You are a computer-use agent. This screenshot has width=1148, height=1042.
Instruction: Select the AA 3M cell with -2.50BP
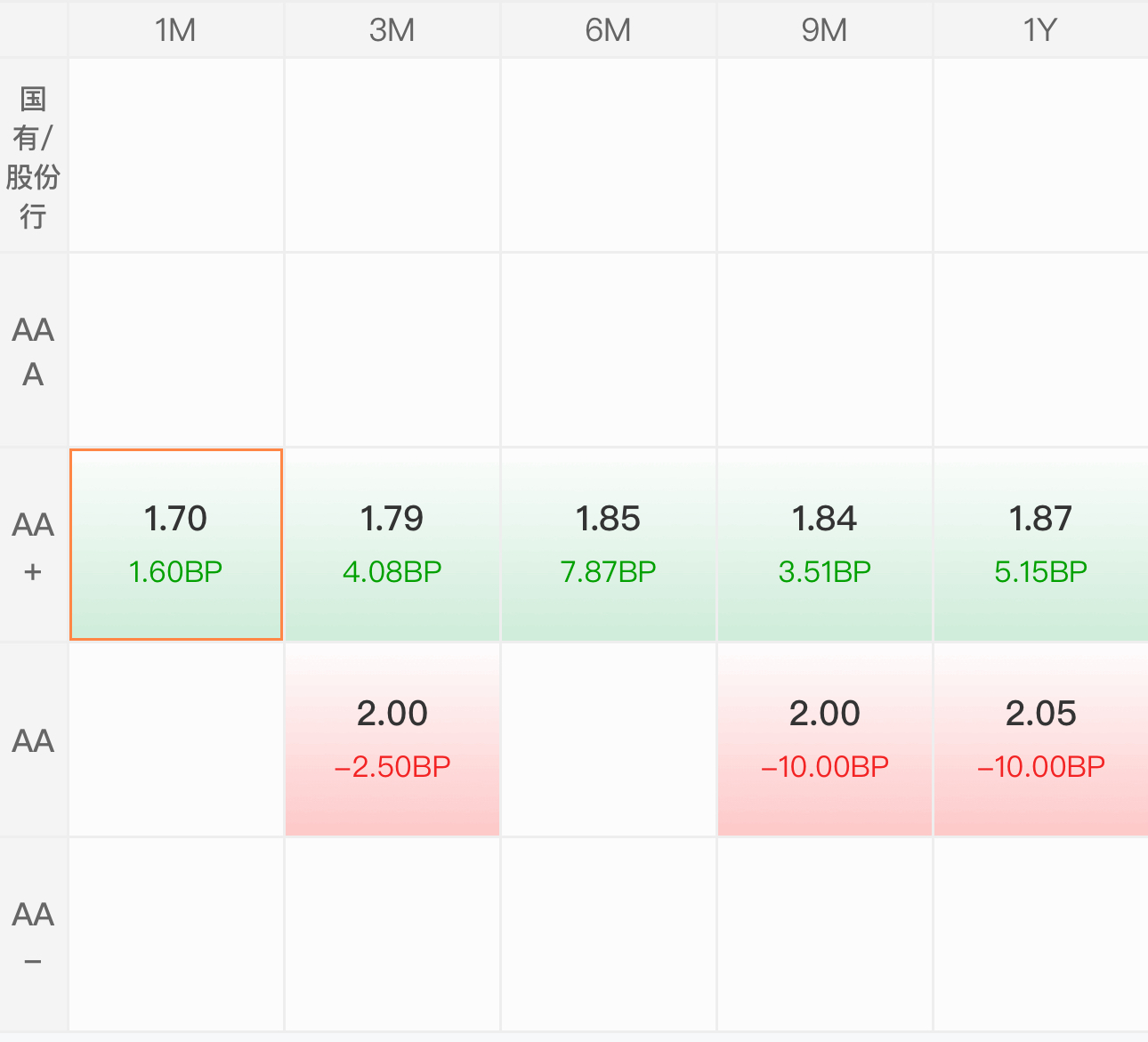click(392, 739)
